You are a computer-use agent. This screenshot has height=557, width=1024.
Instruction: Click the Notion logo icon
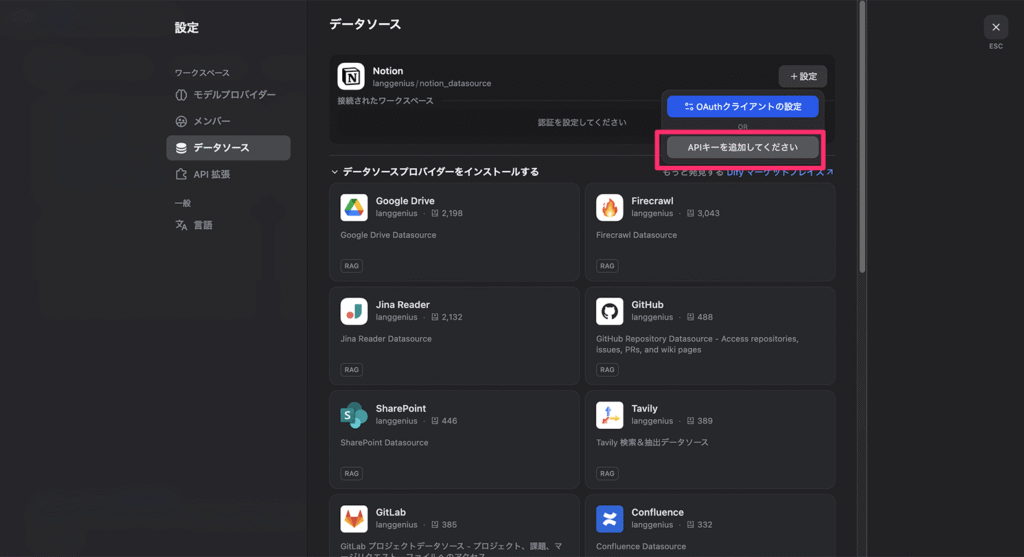pos(351,77)
